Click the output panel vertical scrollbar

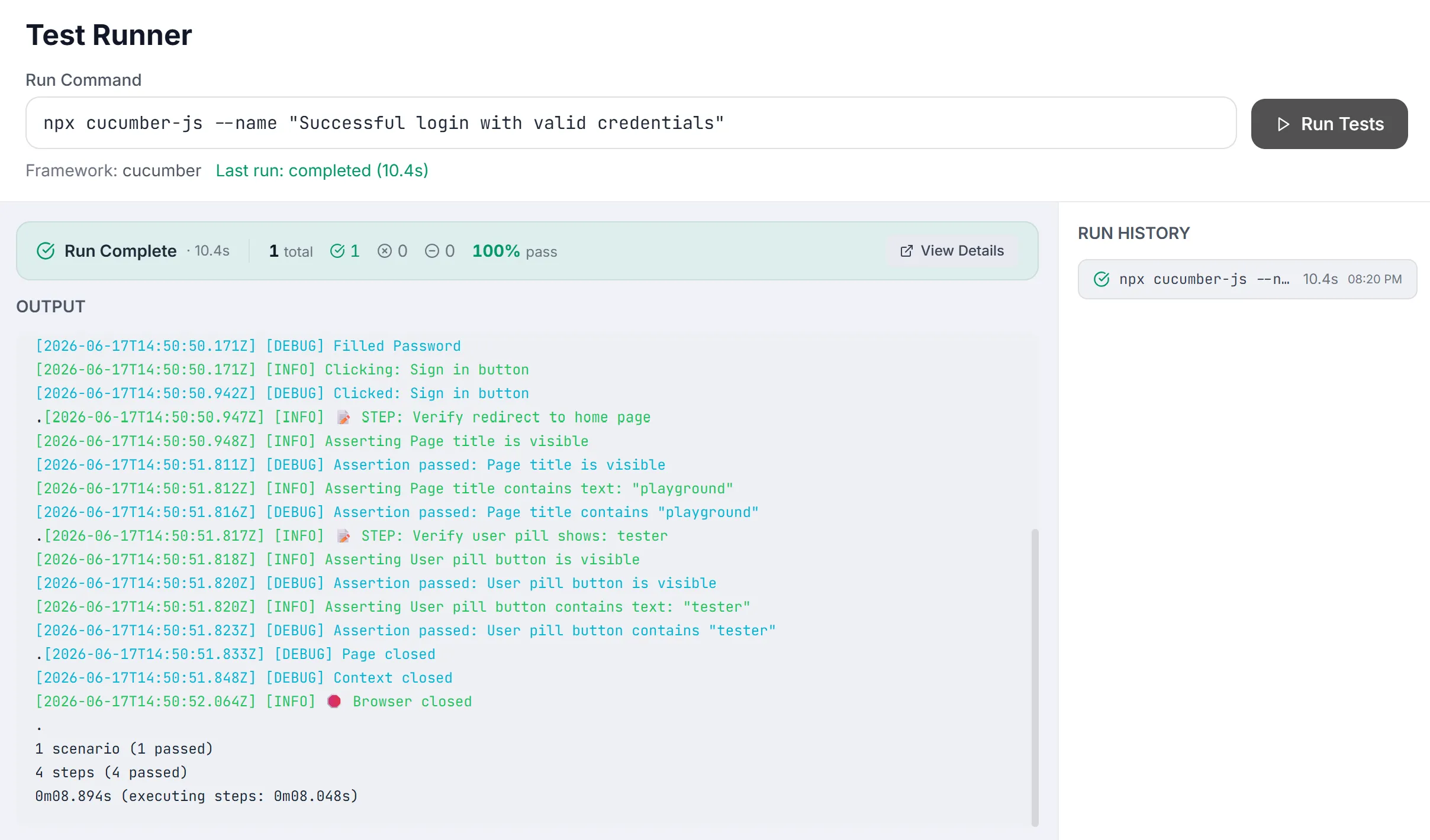1035,677
